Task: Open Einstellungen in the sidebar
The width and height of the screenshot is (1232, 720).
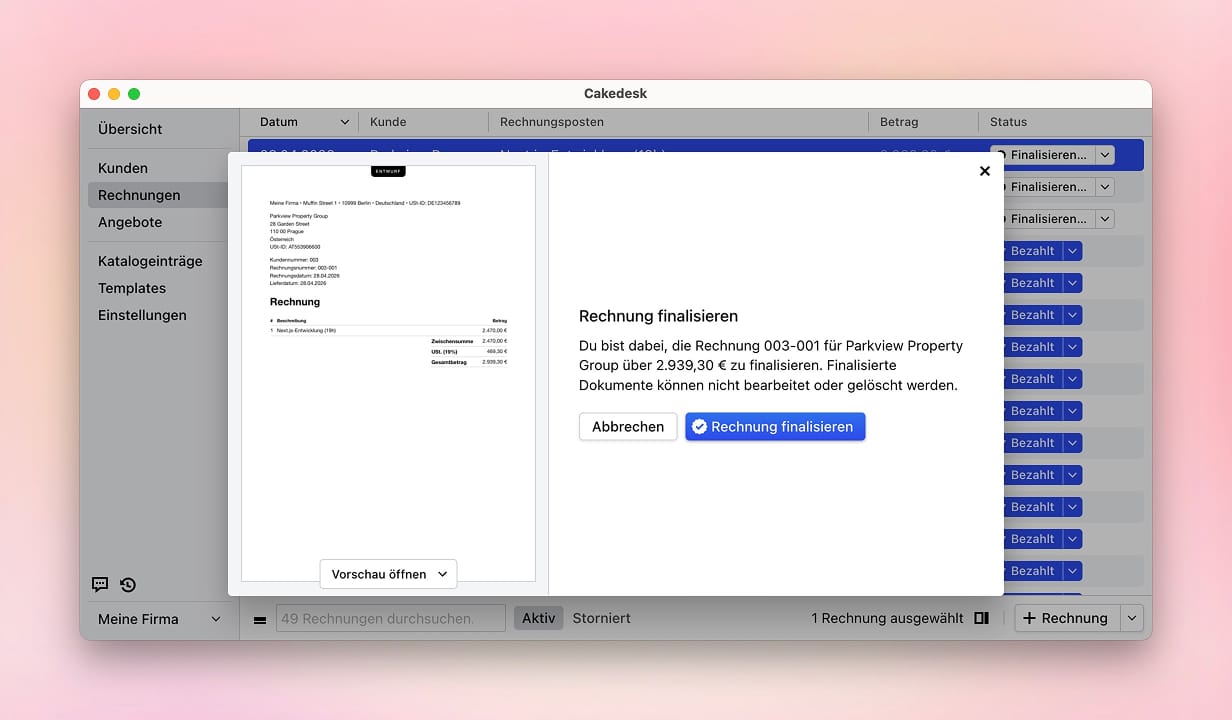Action: pos(142,315)
